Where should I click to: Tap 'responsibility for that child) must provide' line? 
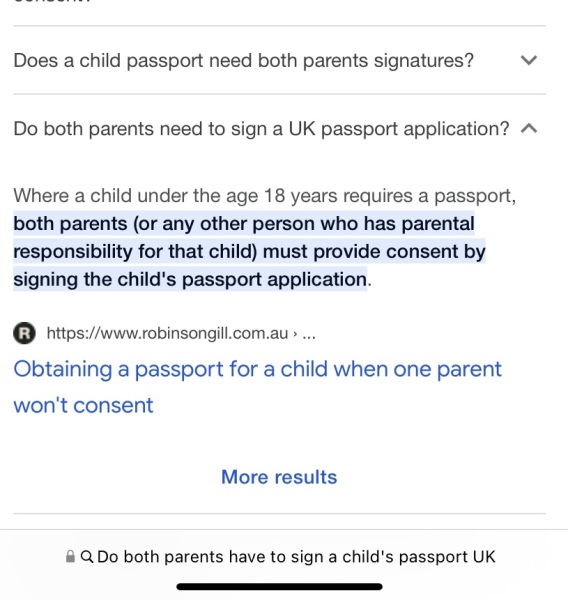[250, 251]
